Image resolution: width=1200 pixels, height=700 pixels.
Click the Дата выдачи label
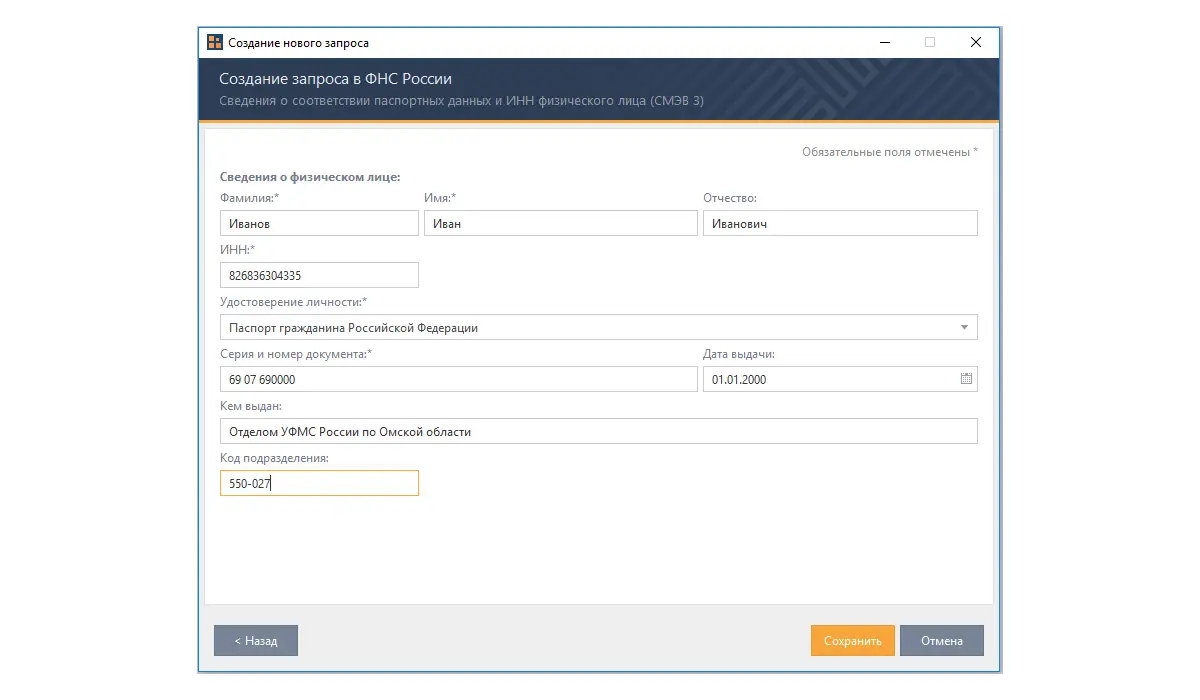(x=739, y=354)
